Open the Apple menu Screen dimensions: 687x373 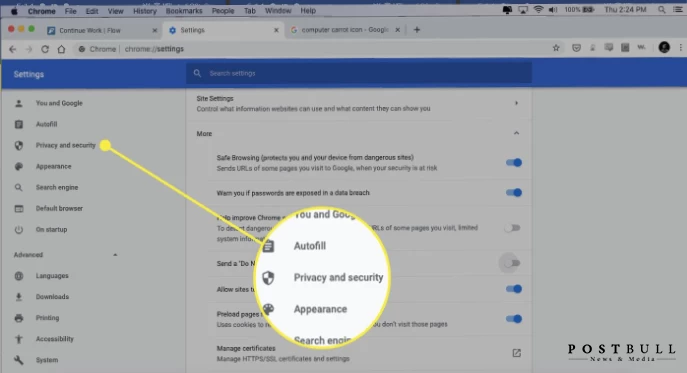[x=14, y=11]
